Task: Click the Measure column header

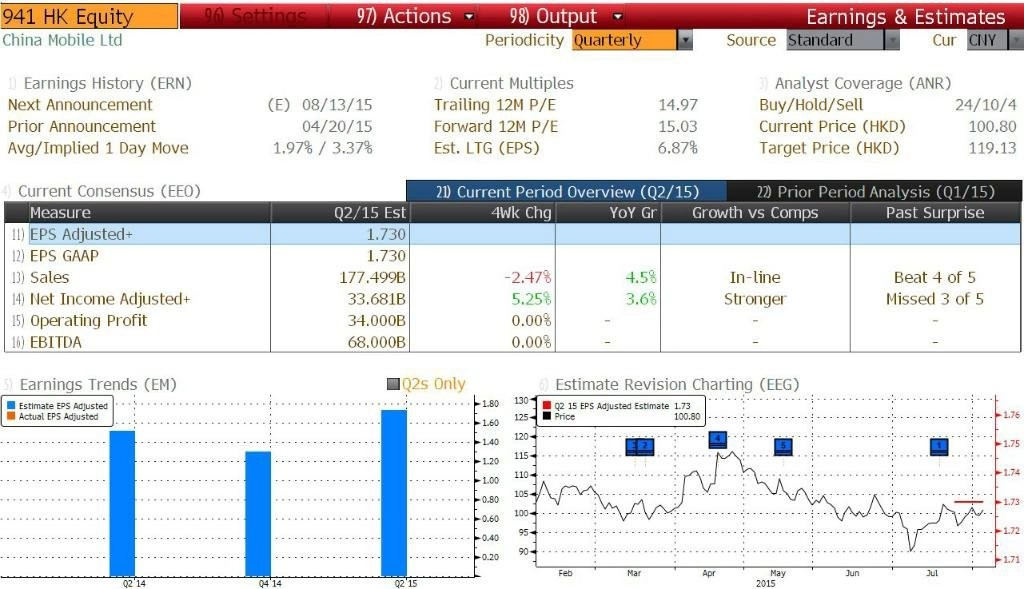Action: point(150,213)
